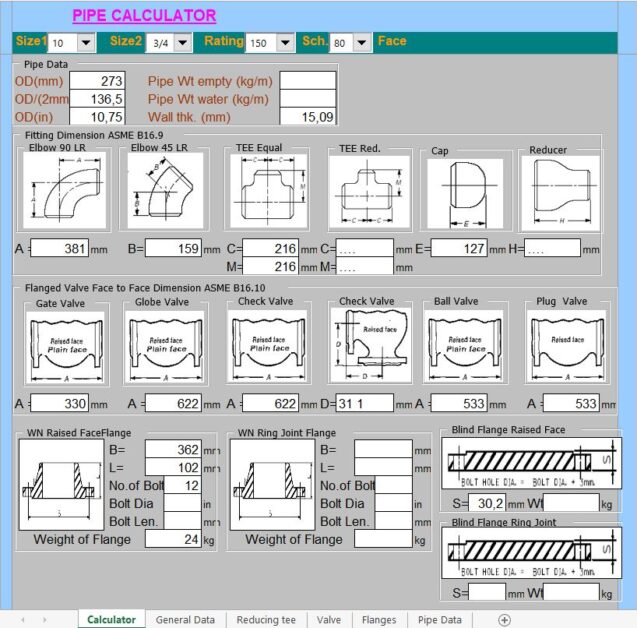Click the WN Raised Face L value 102
The width and height of the screenshot is (637, 628).
pos(173,467)
